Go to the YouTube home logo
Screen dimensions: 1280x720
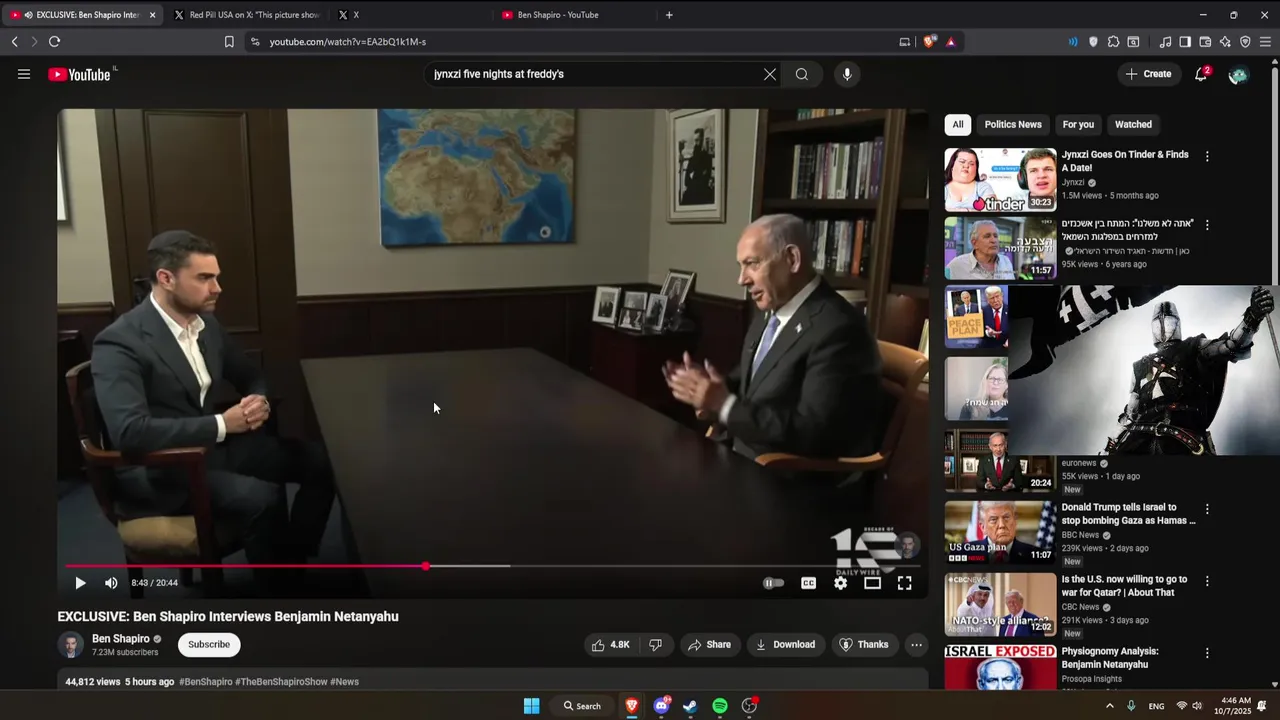click(x=79, y=74)
